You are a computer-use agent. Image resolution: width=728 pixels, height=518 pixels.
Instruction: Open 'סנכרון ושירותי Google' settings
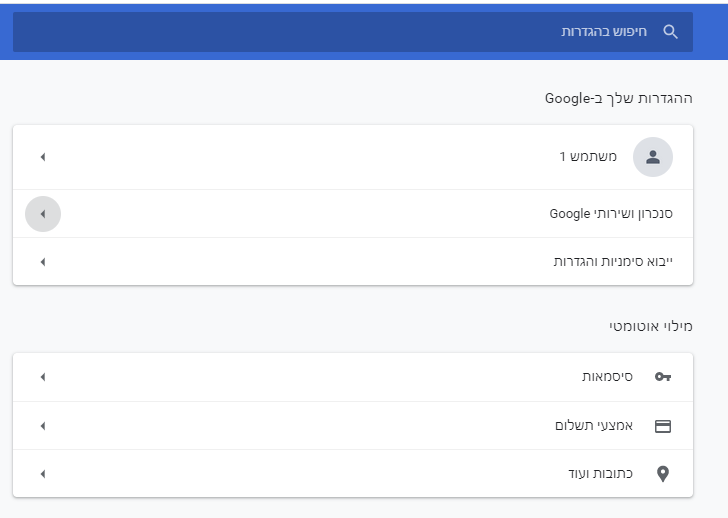pyautogui.click(x=610, y=214)
